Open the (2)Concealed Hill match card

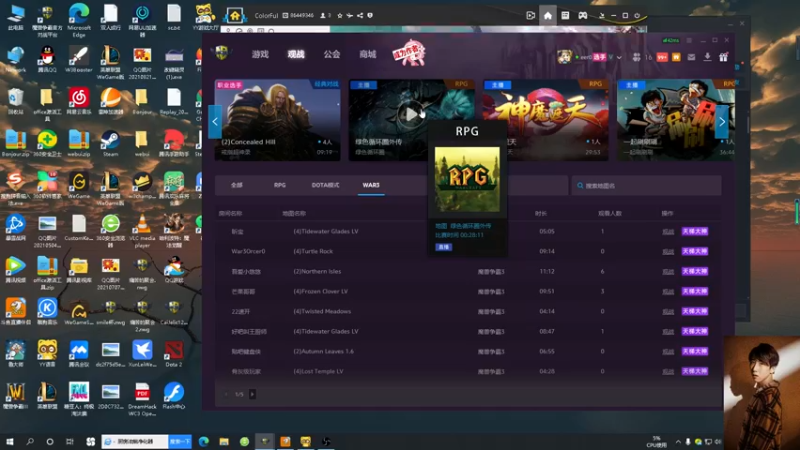(x=278, y=120)
